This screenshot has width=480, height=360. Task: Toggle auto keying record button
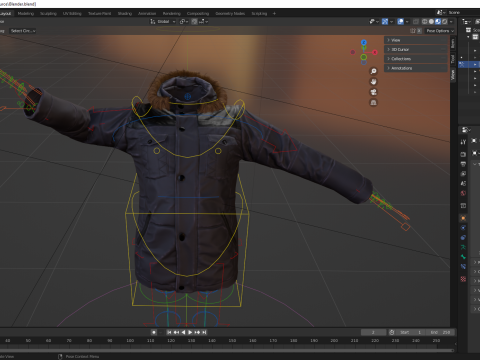pyautogui.click(x=154, y=332)
